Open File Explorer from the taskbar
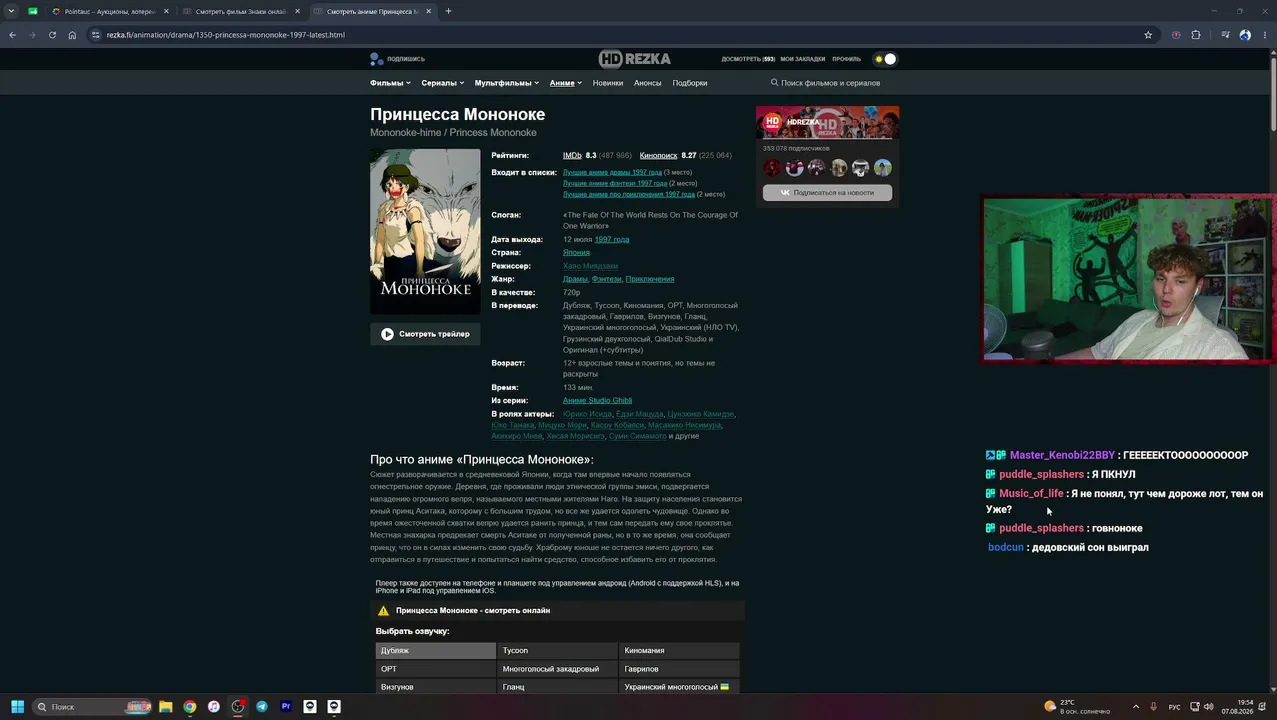Image resolution: width=1277 pixels, height=720 pixels. (x=166, y=706)
